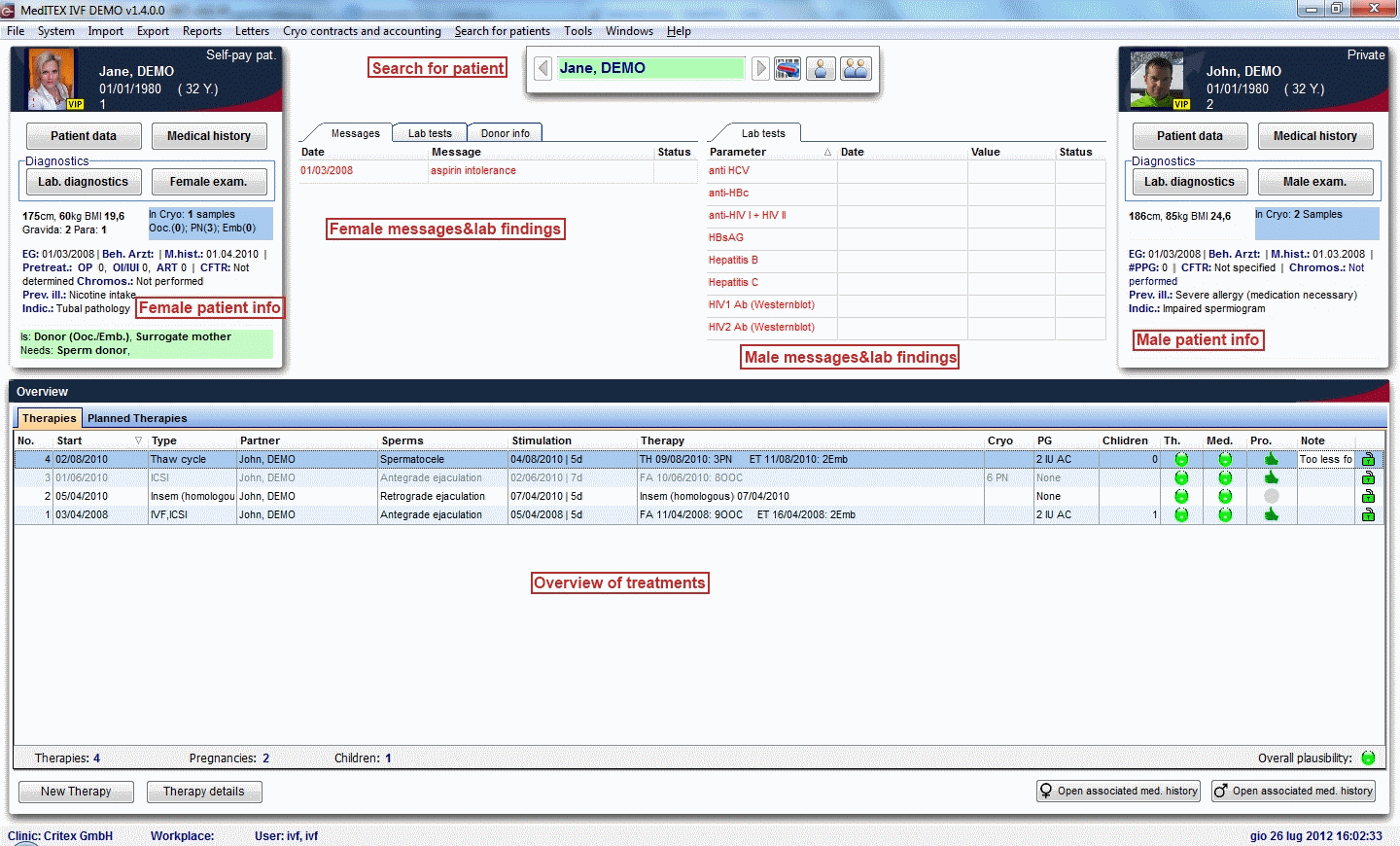This screenshot has width=1400, height=846.
Task: Open Patient data for John DEMO
Action: point(1190,136)
